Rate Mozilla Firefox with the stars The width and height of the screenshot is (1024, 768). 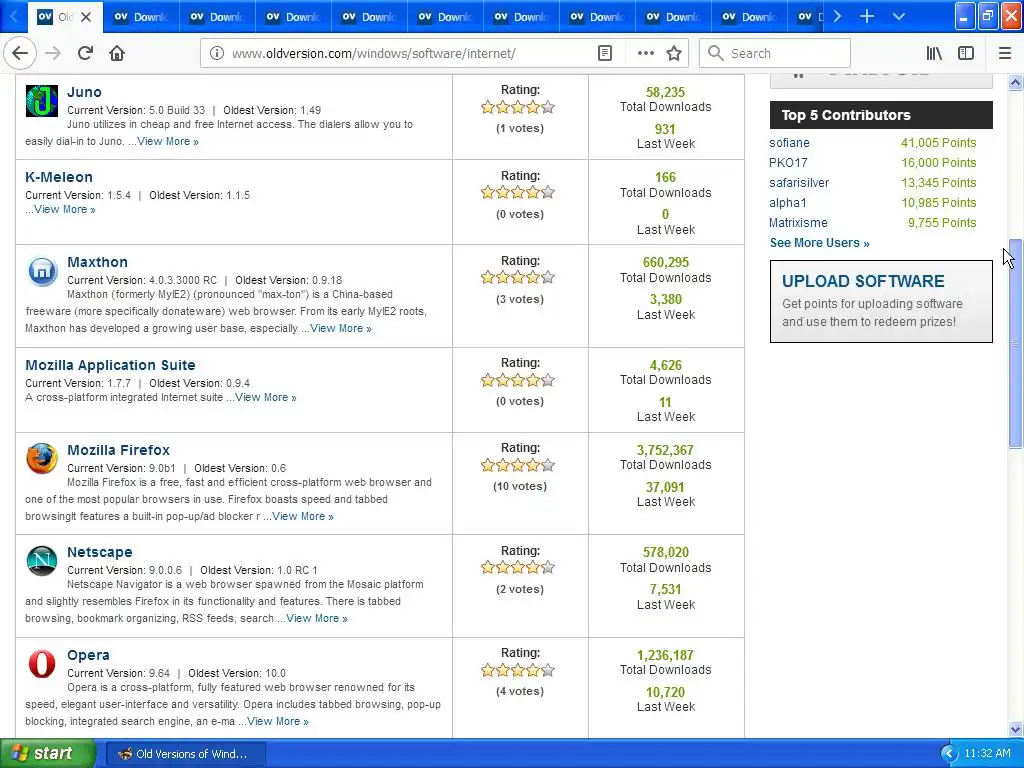point(518,465)
